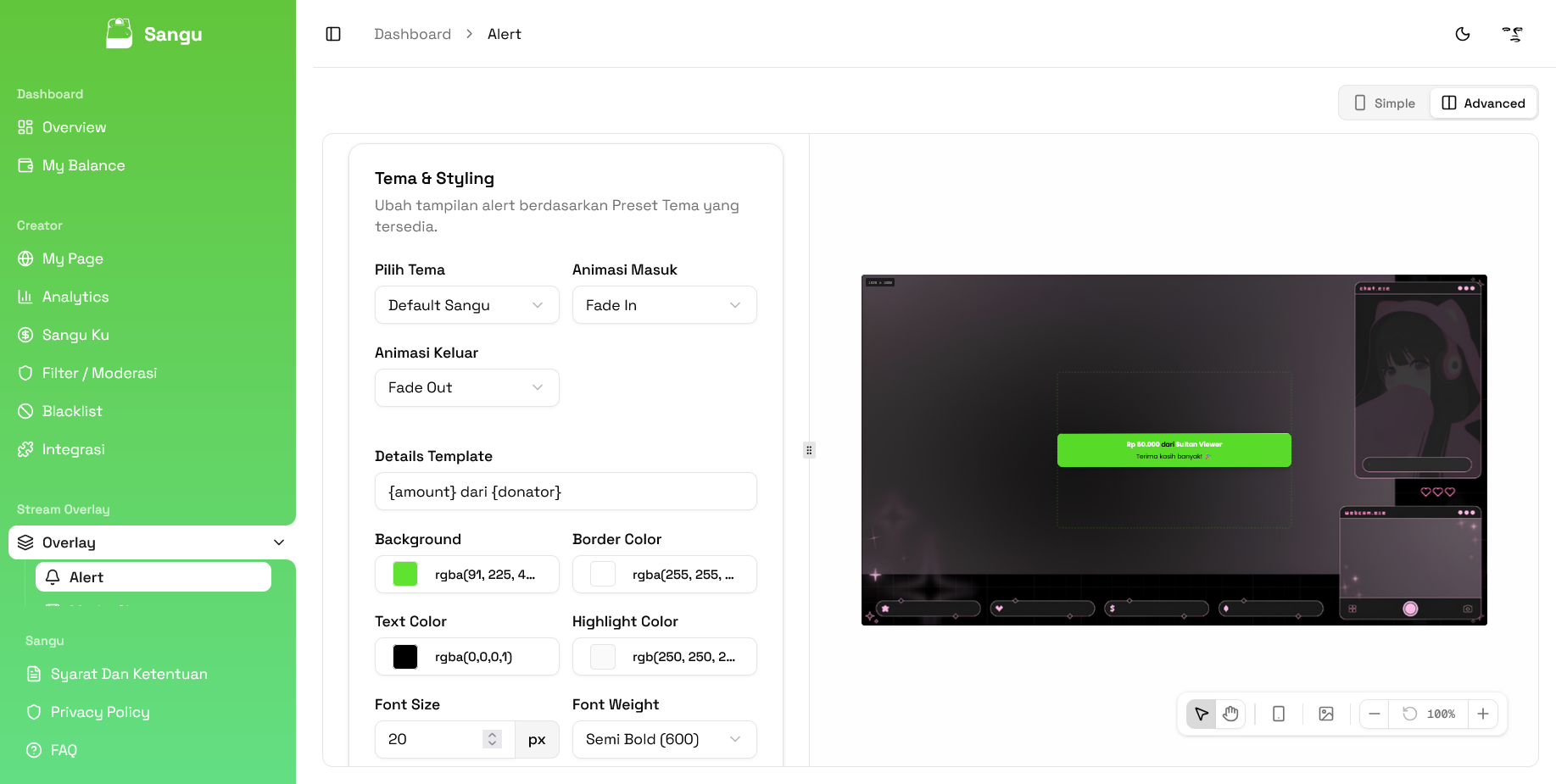This screenshot has width=1556, height=784.
Task: Reset zoom with the rotate icon
Action: click(x=1410, y=714)
